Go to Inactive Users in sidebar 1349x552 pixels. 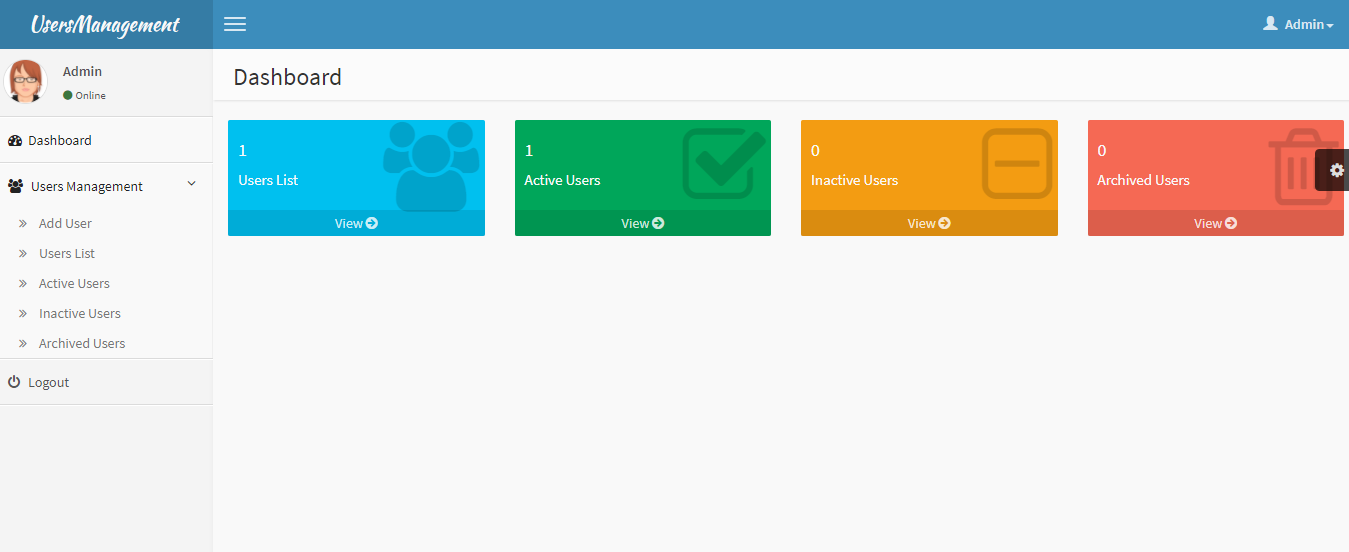(80, 313)
